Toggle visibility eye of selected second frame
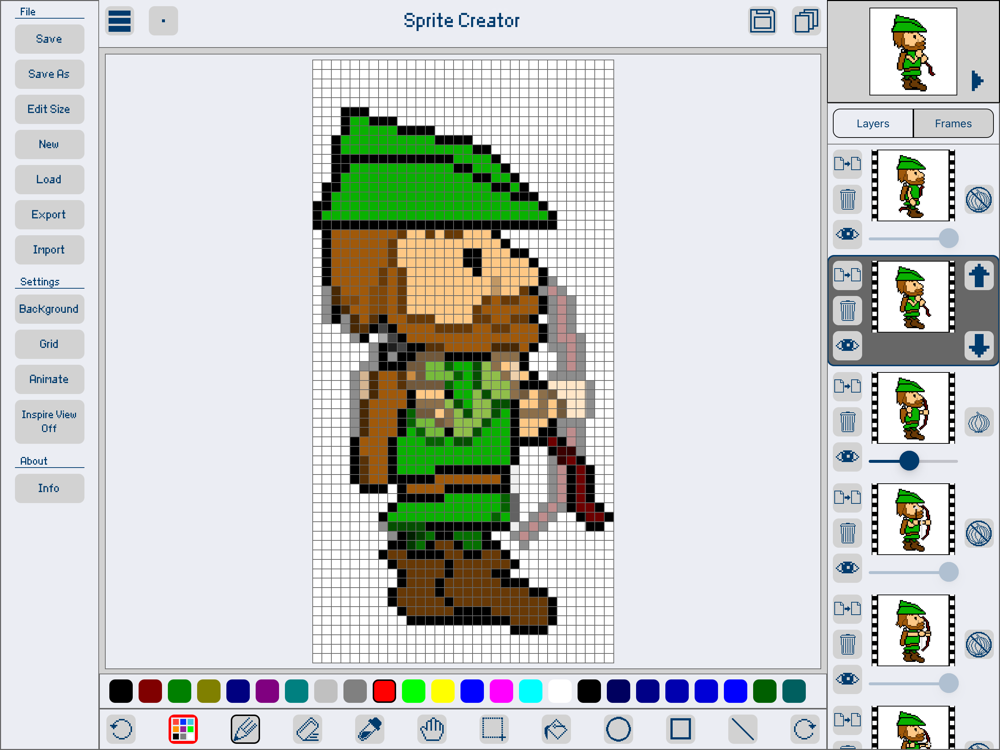The height and width of the screenshot is (750, 1000). tap(848, 346)
